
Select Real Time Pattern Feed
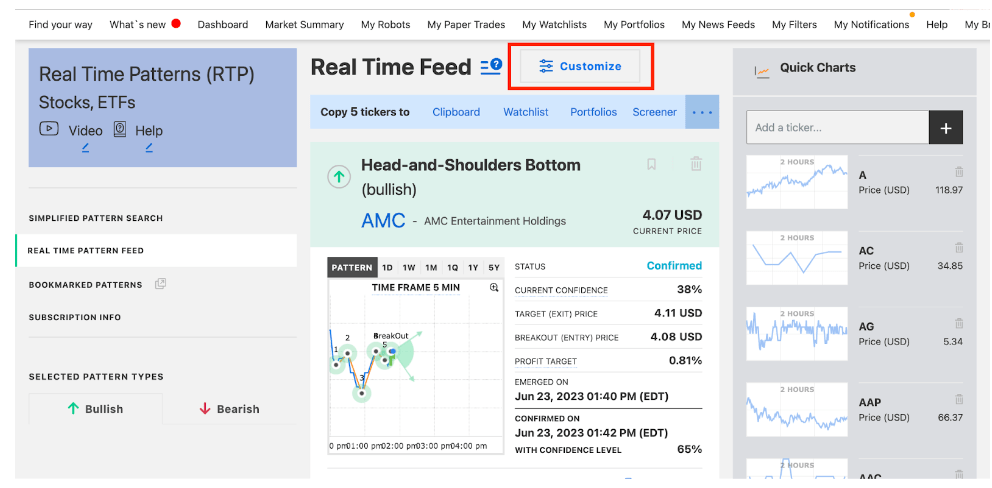tap(156, 251)
